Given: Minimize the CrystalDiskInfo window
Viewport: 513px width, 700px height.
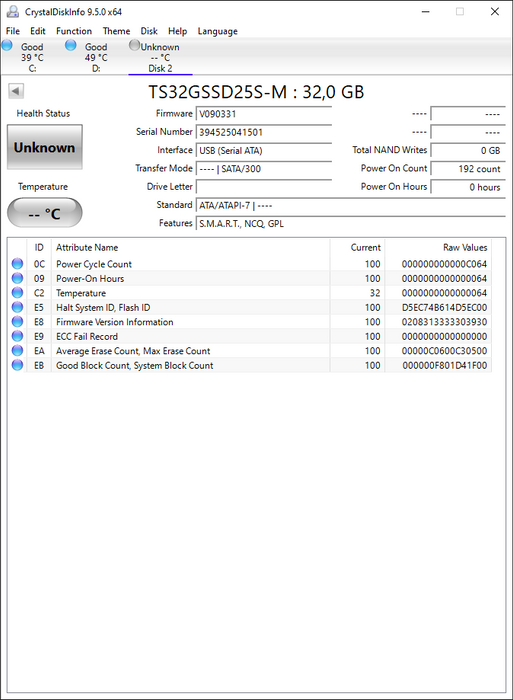Looking at the screenshot, I should coord(425,12).
